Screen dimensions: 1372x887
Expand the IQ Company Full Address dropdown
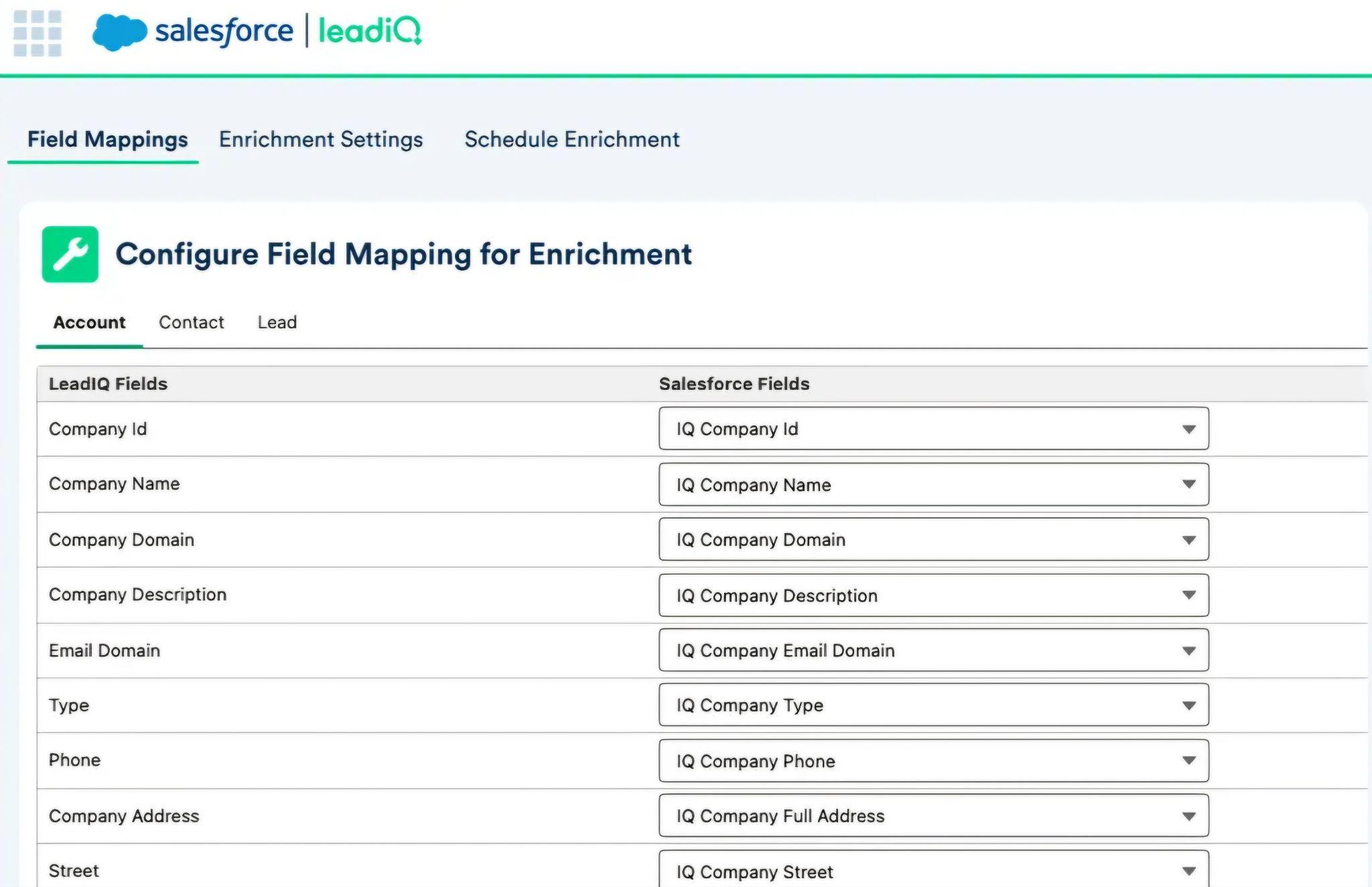click(934, 816)
